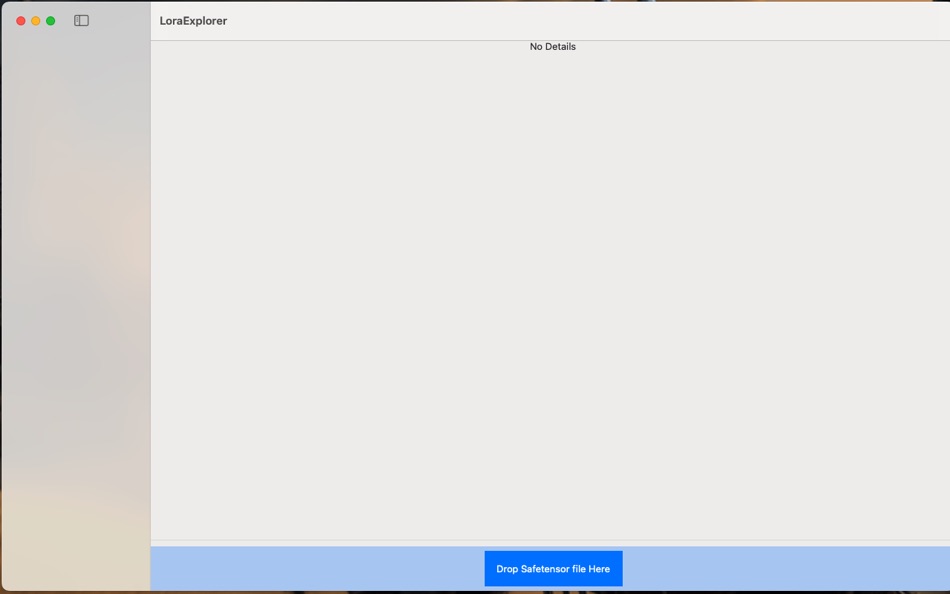Image resolution: width=950 pixels, height=594 pixels.
Task: Click the empty details pane
Action: tap(550, 300)
